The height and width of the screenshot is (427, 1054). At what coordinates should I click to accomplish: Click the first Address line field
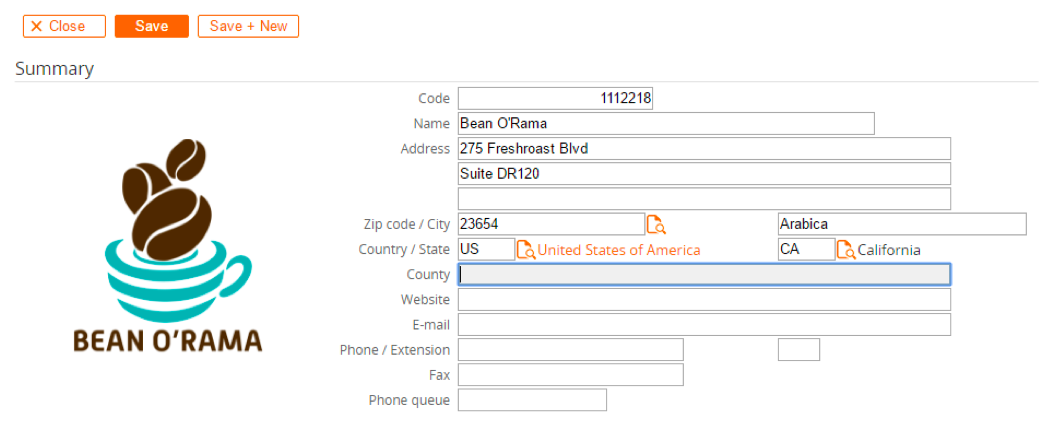[704, 149]
